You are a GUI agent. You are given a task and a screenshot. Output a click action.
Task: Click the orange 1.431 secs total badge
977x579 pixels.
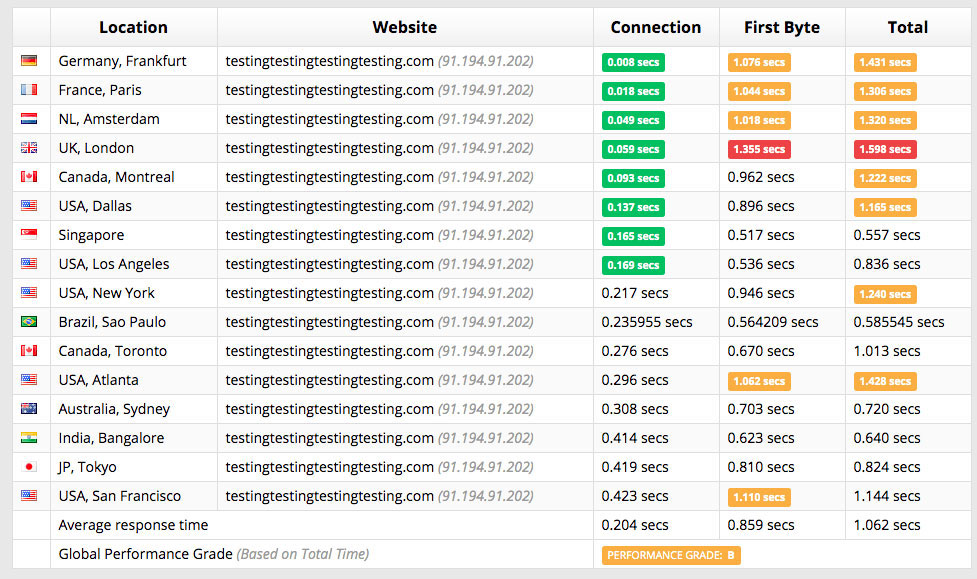[885, 62]
